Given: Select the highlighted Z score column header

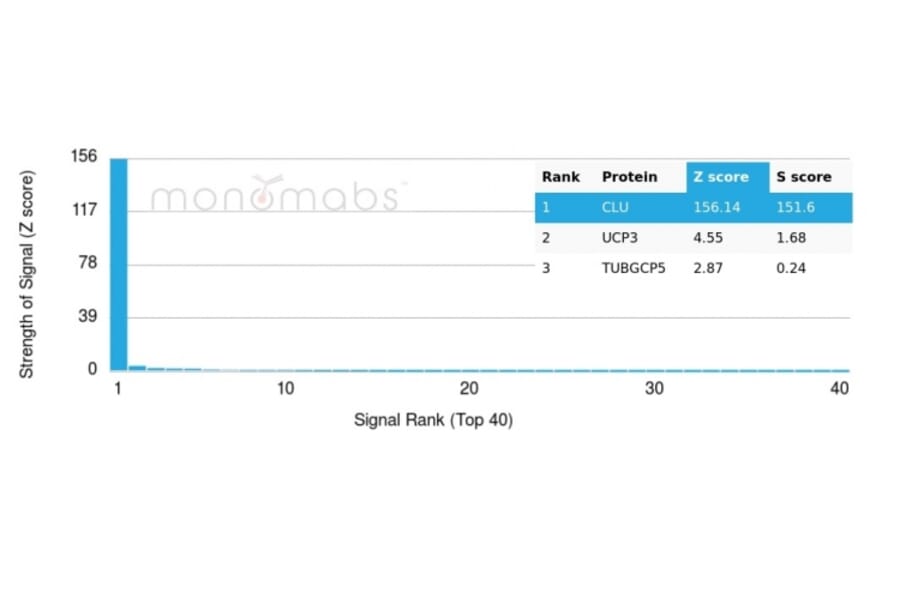Looking at the screenshot, I should tap(721, 177).
